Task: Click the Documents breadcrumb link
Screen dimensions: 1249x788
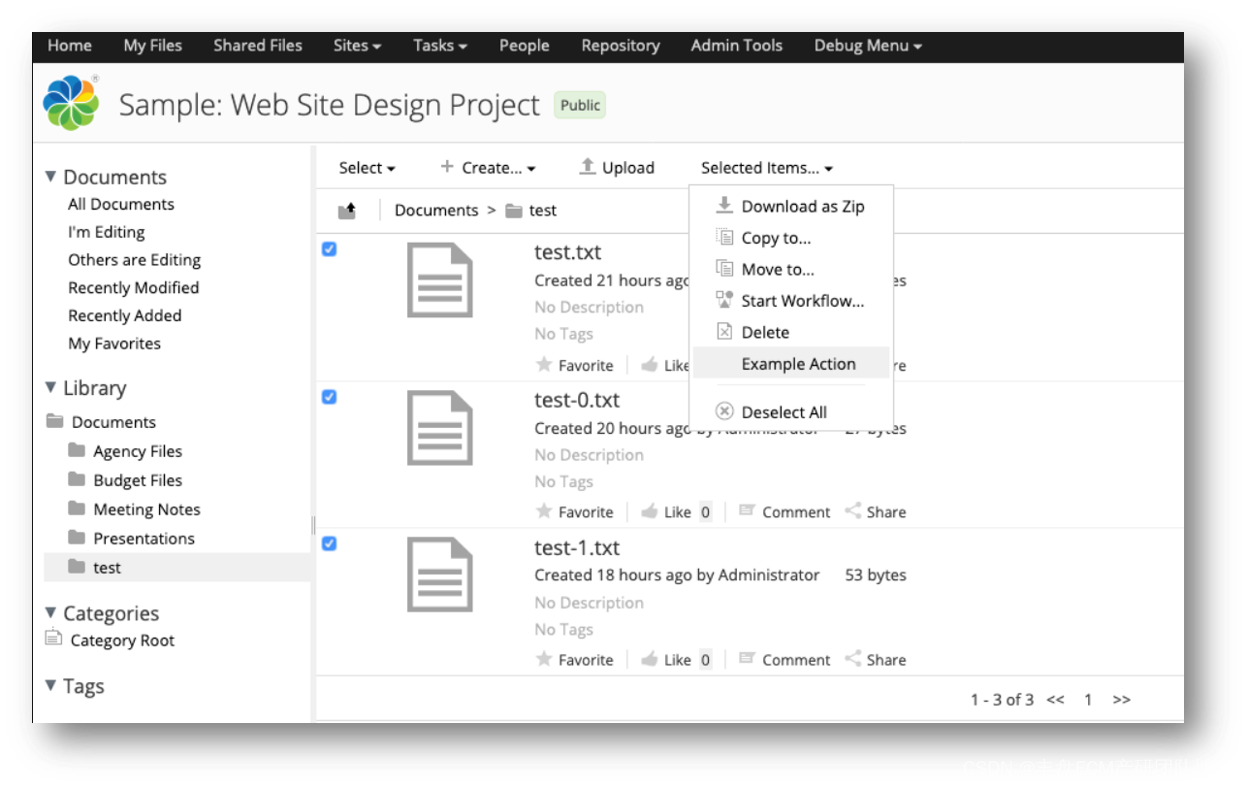Action: [436, 210]
